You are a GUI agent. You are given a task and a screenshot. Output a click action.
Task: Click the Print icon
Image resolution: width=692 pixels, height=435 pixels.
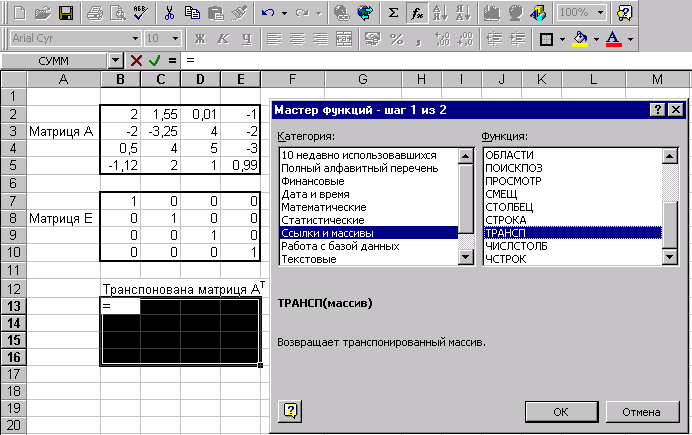click(x=95, y=13)
